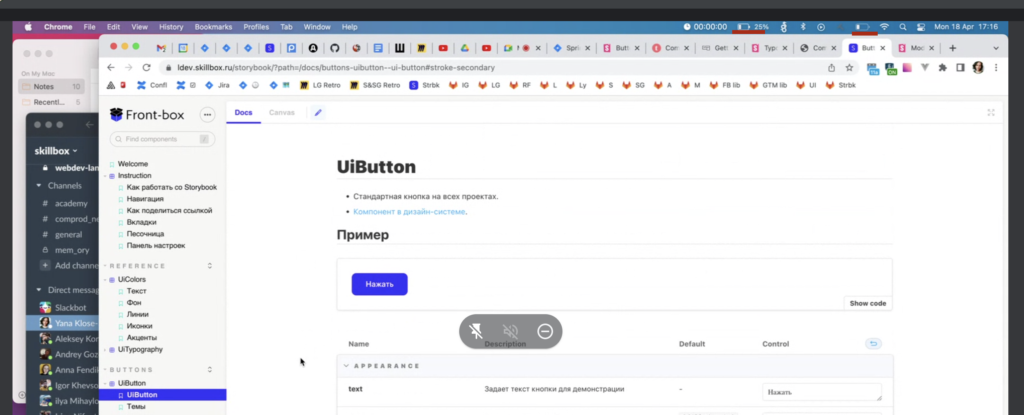Screen dimensions: 1024x415
Task: Open the skillbox workspace dropdown in Slack
Action: [56, 151]
